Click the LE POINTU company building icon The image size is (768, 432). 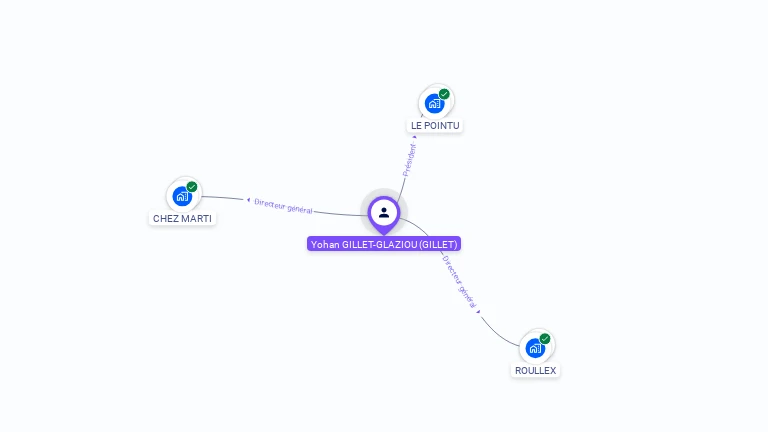[x=434, y=103]
